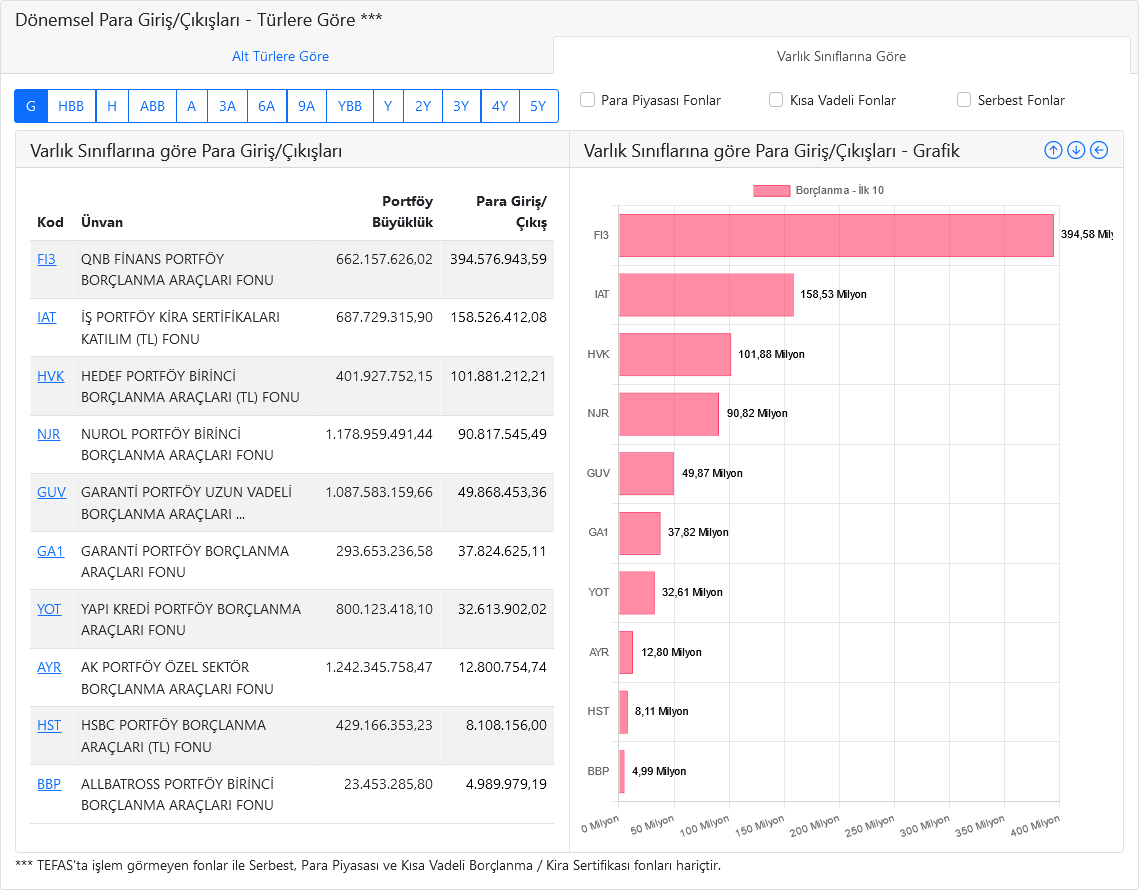This screenshot has height=890, width=1139.
Task: Toggle the Borçlanma - İlk 10 legend swatch
Action: tap(771, 190)
